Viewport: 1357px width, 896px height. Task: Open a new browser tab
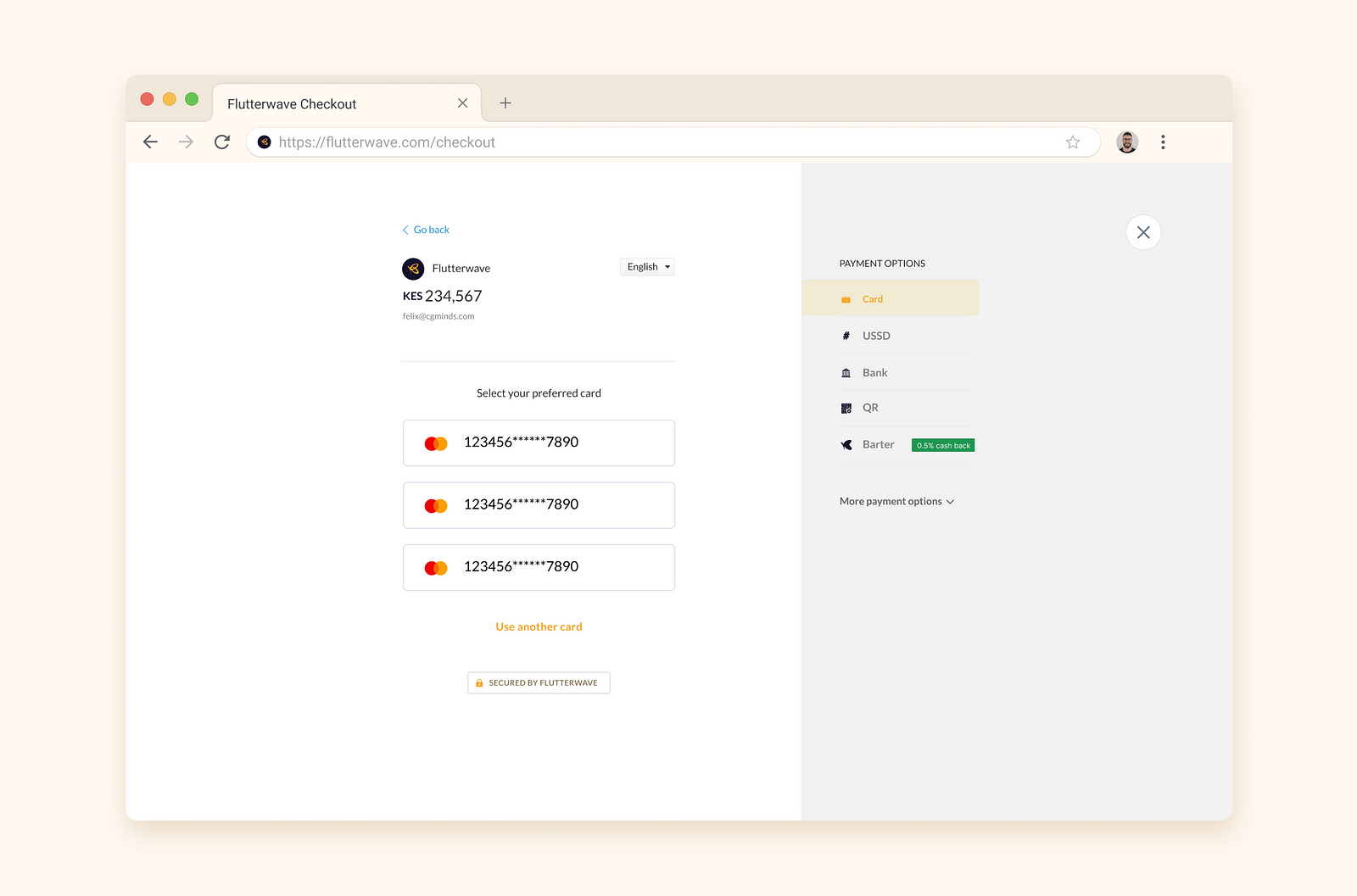(x=505, y=103)
